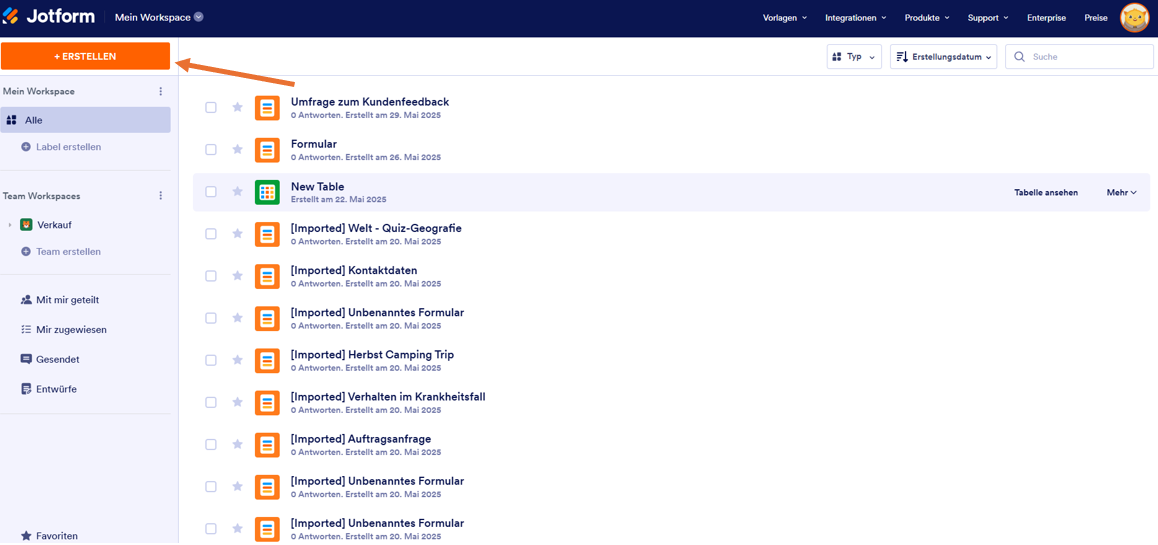Image resolution: width=1158 pixels, height=545 pixels.
Task: Open the Mehr dropdown on New Table
Action: click(x=1121, y=192)
